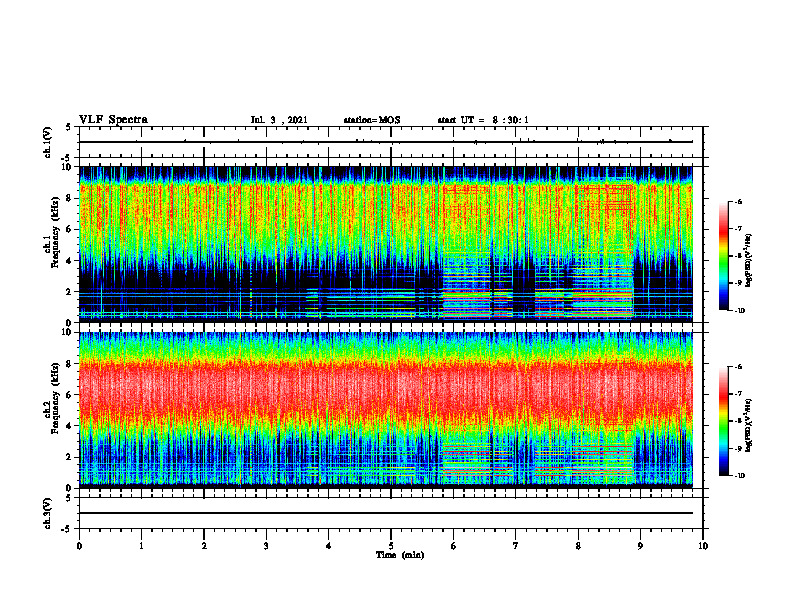
Task: Click the ch.1 color bar log(PSD) label
Action: pos(749,261)
